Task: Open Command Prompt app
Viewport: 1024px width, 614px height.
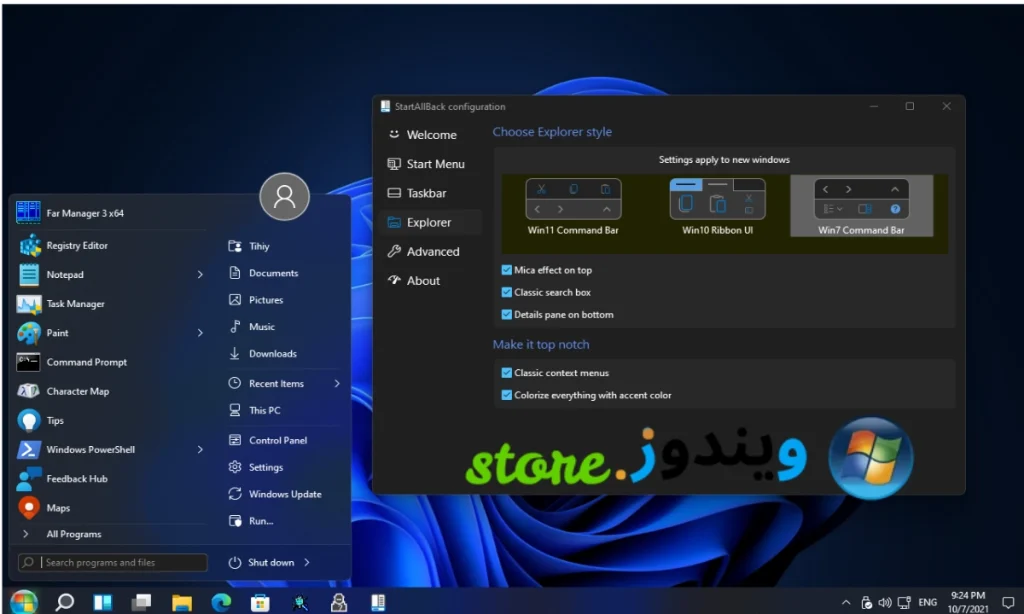Action: (86, 362)
